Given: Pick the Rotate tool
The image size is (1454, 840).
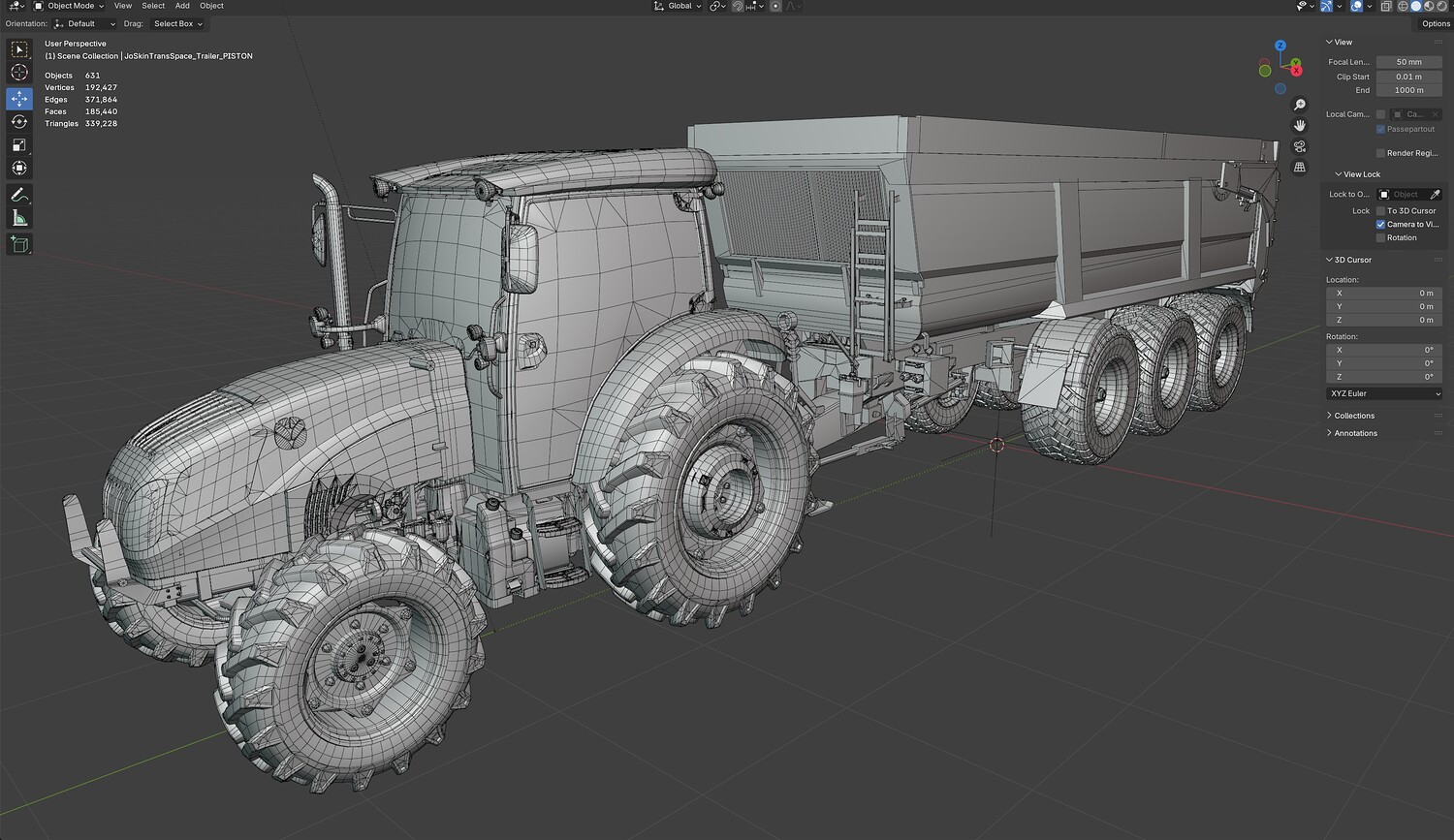Looking at the screenshot, I should (x=19, y=122).
